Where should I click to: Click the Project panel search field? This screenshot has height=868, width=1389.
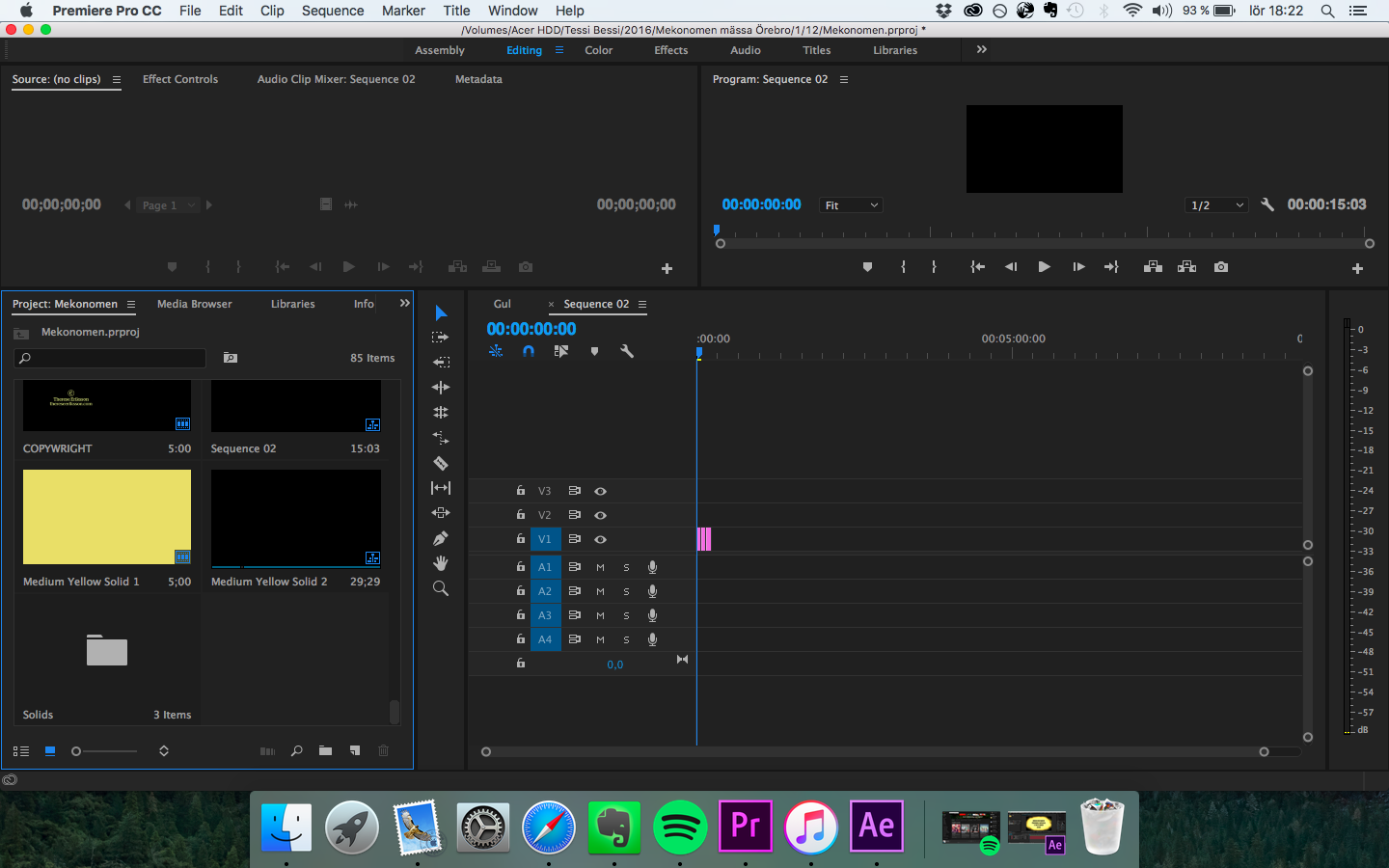click(110, 358)
